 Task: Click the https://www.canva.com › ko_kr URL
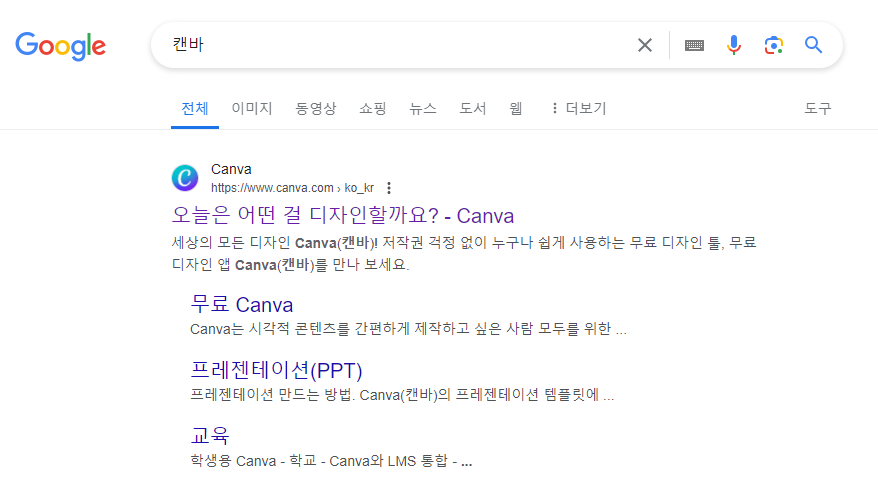292,188
